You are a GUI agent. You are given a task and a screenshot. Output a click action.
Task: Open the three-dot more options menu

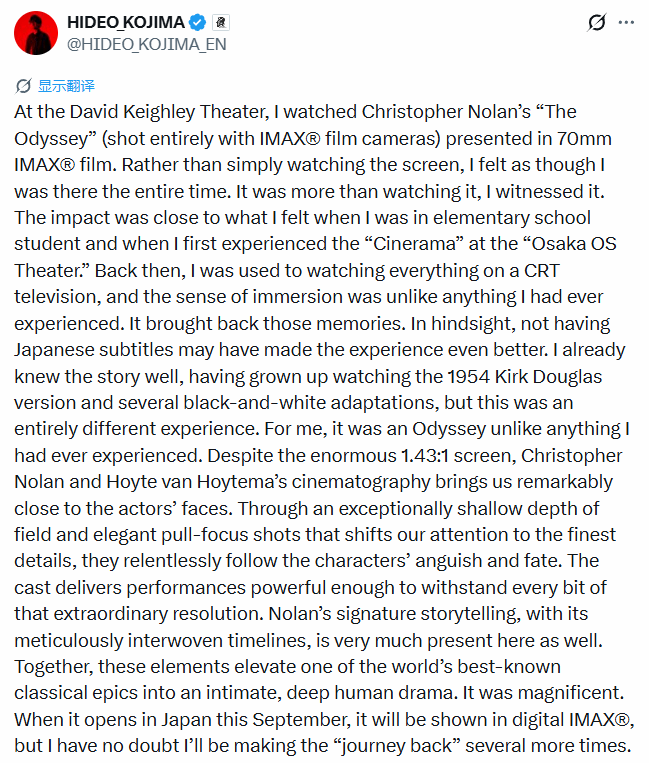(x=626, y=22)
